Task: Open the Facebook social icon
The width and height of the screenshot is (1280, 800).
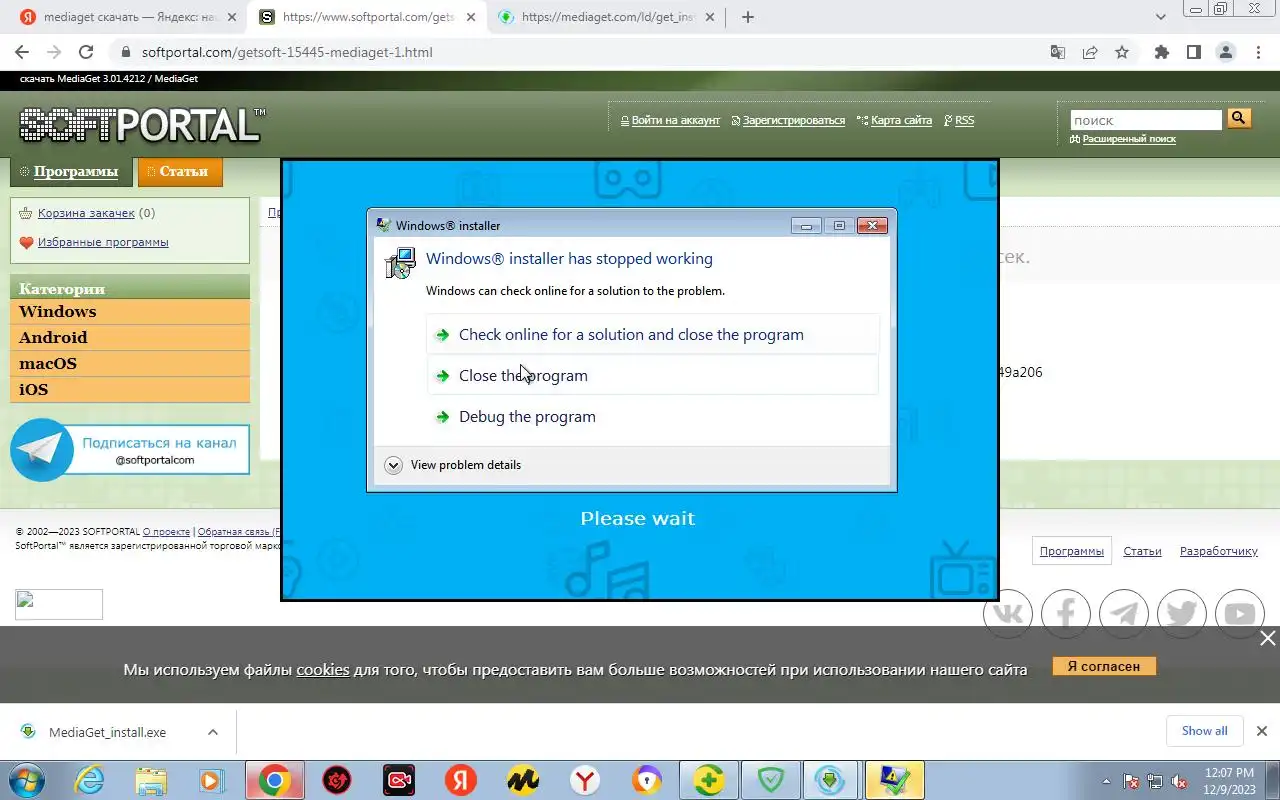Action: [1066, 613]
